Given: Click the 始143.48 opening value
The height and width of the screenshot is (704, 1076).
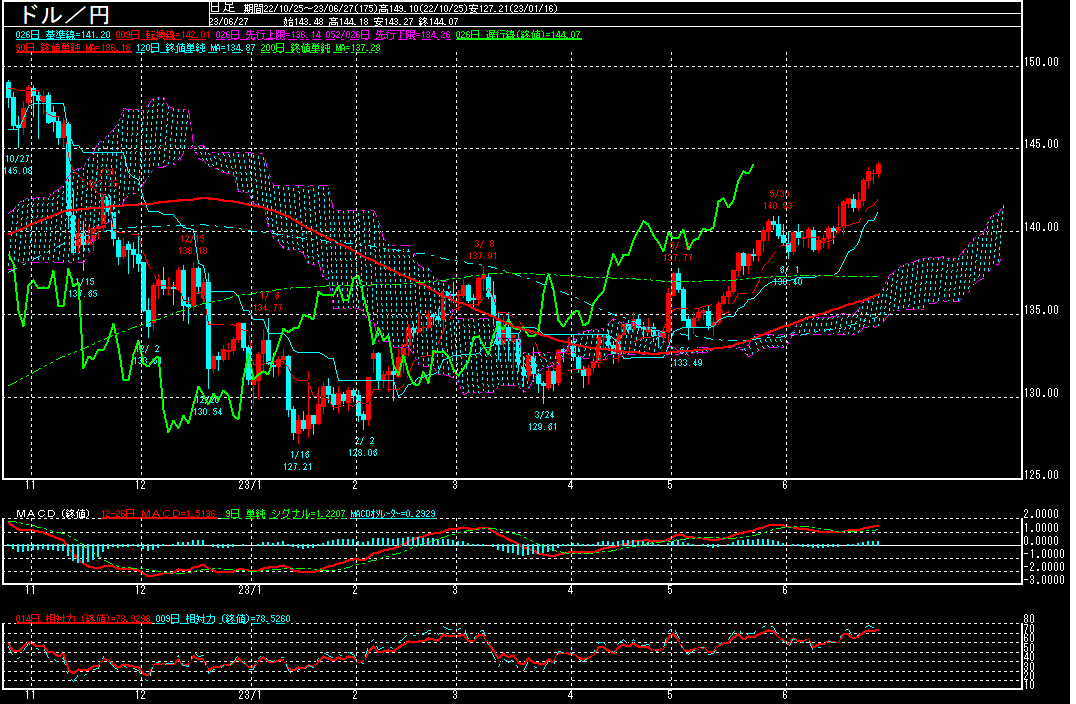Looking at the screenshot, I should (x=305, y=21).
